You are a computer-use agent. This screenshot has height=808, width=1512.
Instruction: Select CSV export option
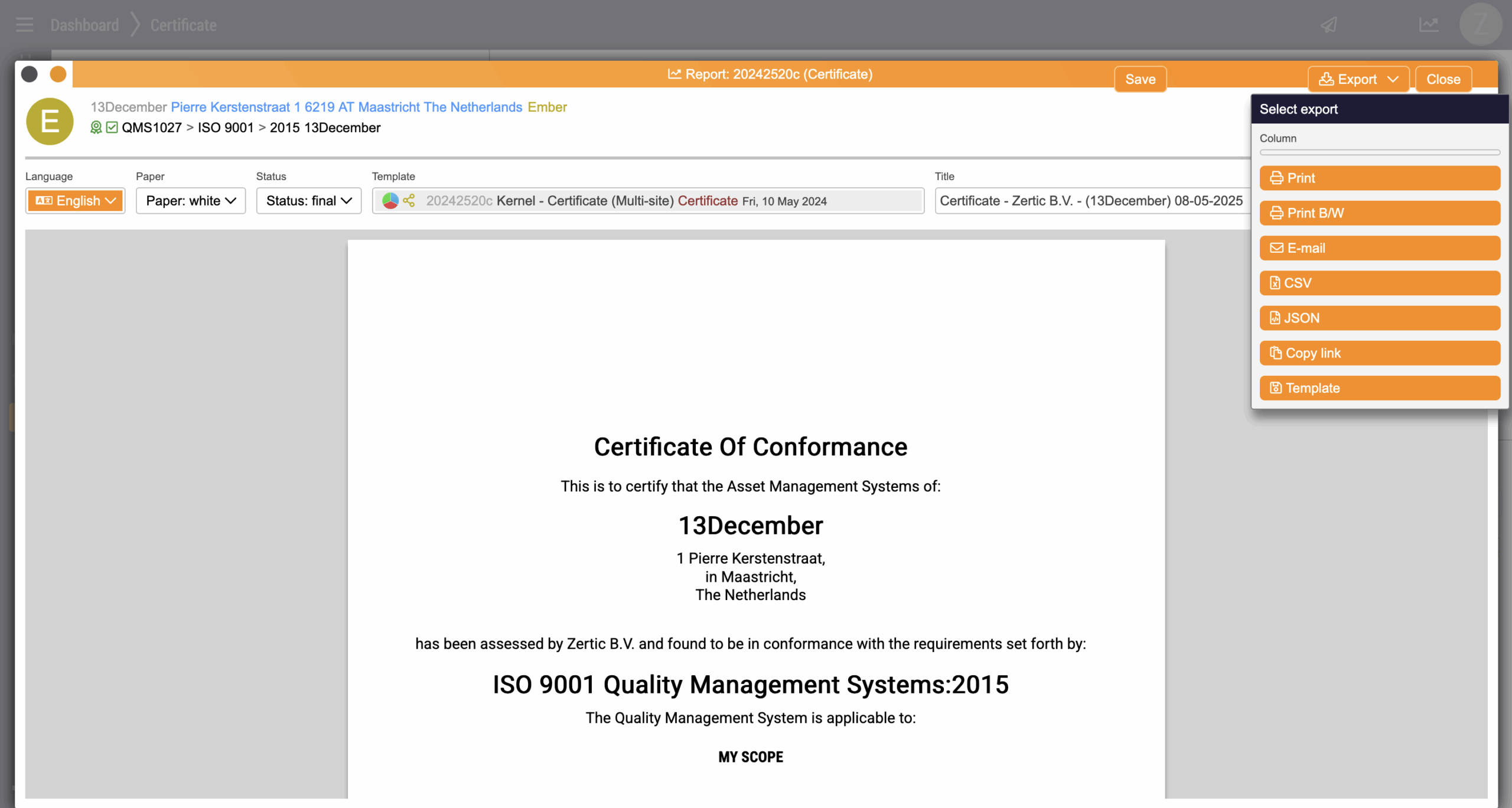(1379, 283)
